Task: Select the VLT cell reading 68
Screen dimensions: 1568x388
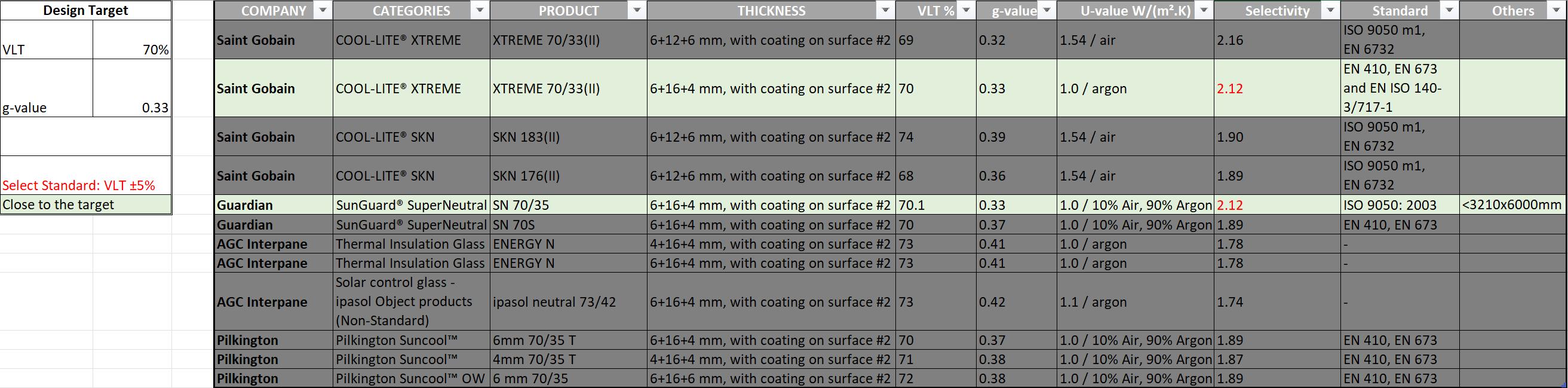Action: (935, 175)
